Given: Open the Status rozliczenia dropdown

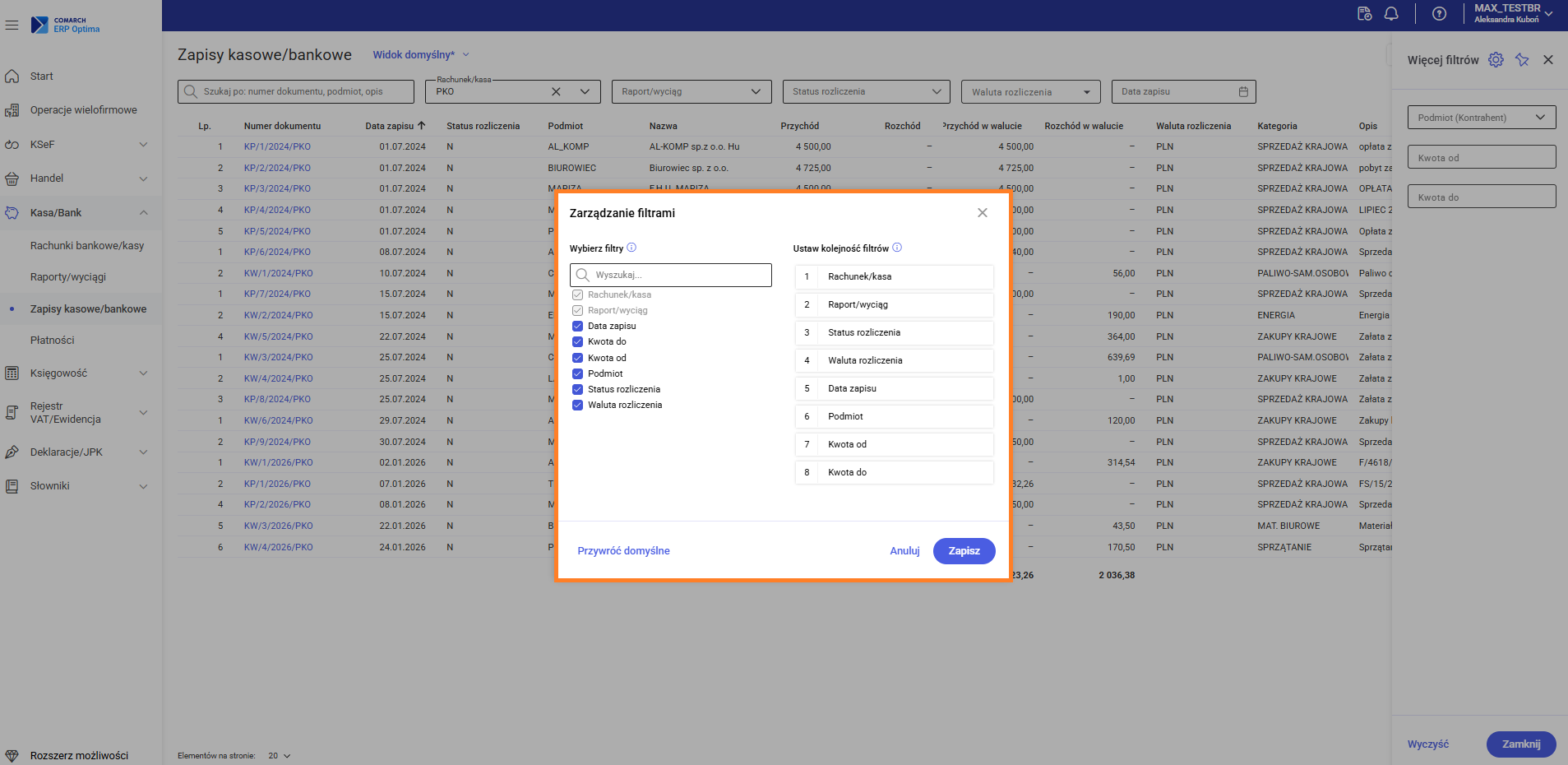Looking at the screenshot, I should [x=865, y=91].
